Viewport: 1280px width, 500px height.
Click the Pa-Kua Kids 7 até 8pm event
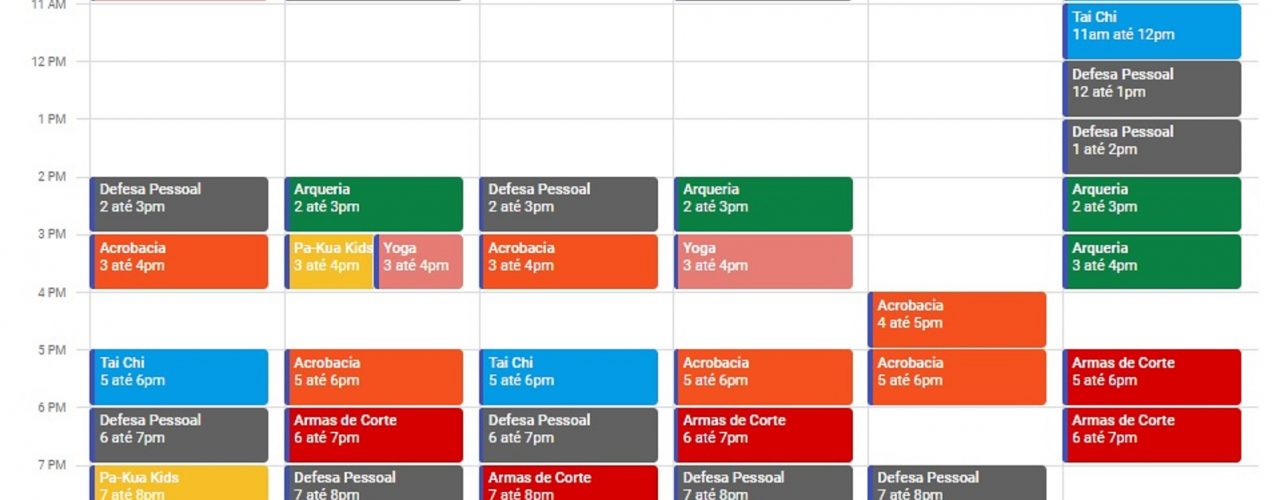click(x=180, y=483)
